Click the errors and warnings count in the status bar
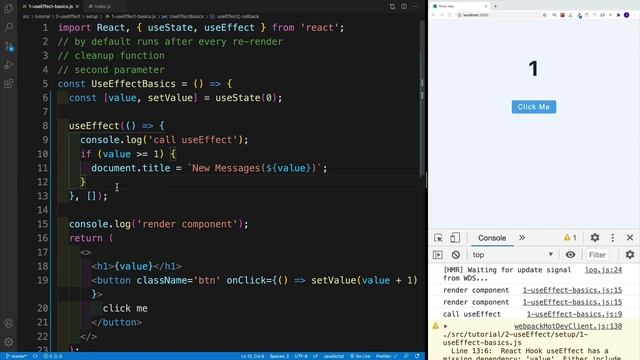Viewport: 640px width, 360px height. pyautogui.click(x=53, y=356)
